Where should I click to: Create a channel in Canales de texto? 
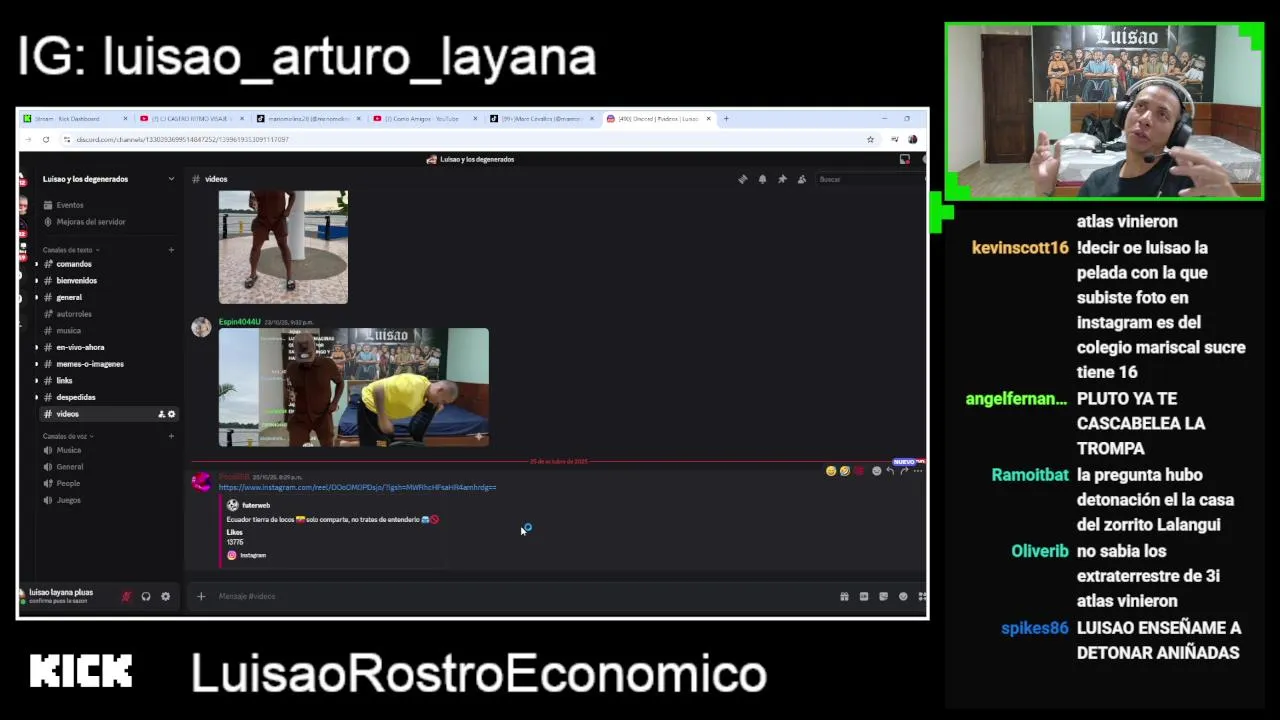click(x=171, y=250)
